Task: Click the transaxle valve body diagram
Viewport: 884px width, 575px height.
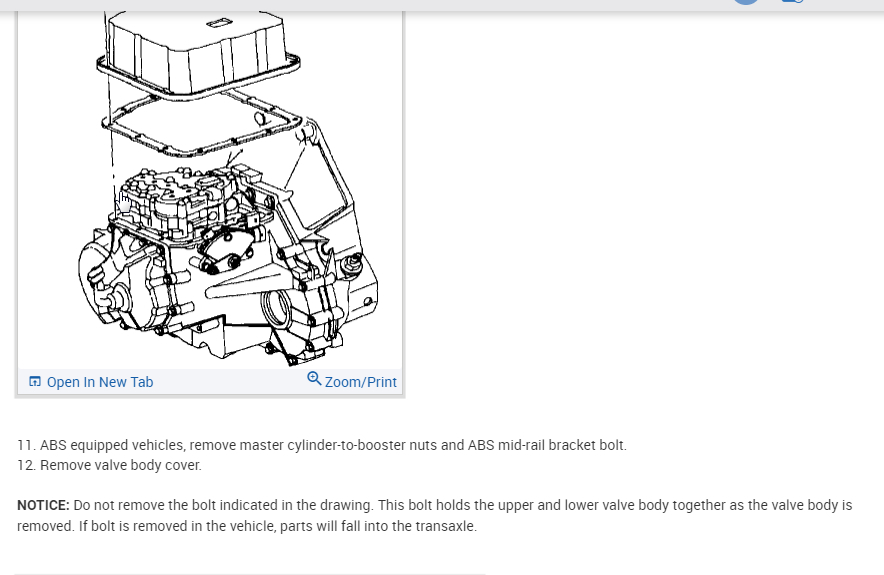Action: pyautogui.click(x=210, y=189)
